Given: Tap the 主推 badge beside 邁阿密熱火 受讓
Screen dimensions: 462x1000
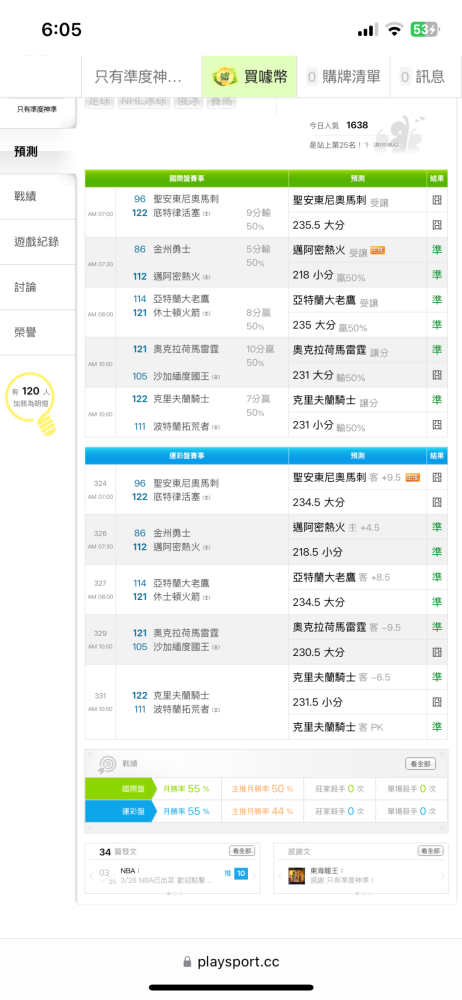Looking at the screenshot, I should click(377, 251).
